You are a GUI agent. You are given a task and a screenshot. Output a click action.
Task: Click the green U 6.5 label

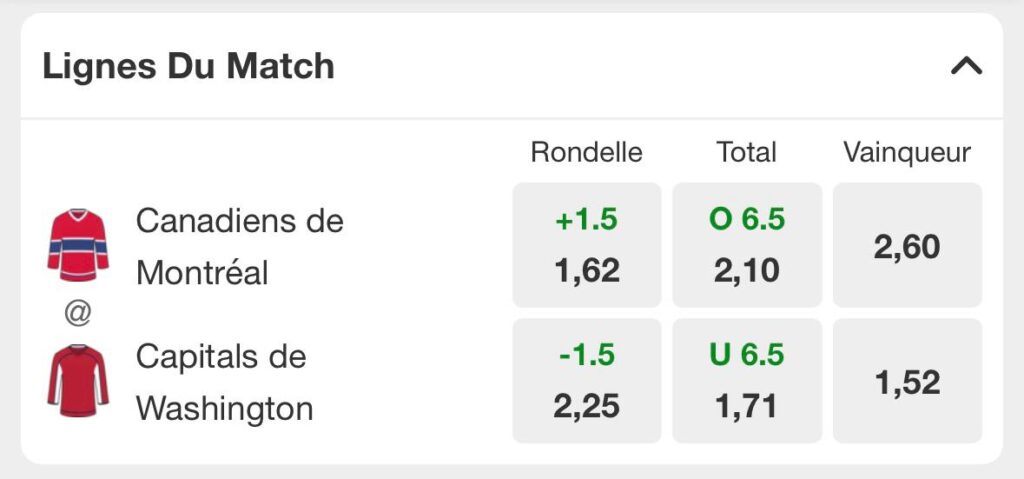tap(746, 355)
